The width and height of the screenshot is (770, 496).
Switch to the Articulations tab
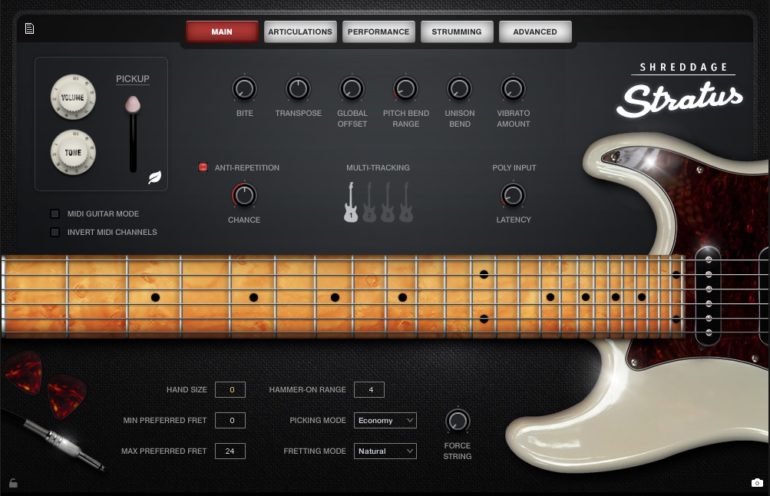click(300, 32)
